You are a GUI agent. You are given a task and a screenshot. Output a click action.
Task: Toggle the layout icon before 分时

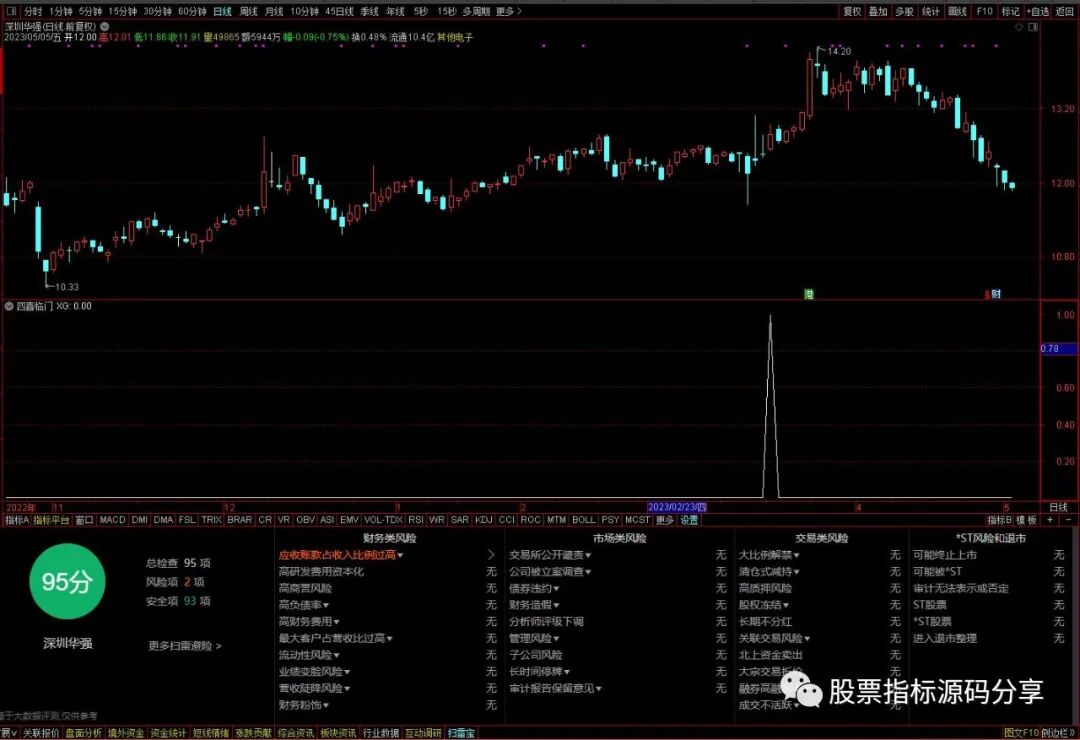(x=11, y=12)
